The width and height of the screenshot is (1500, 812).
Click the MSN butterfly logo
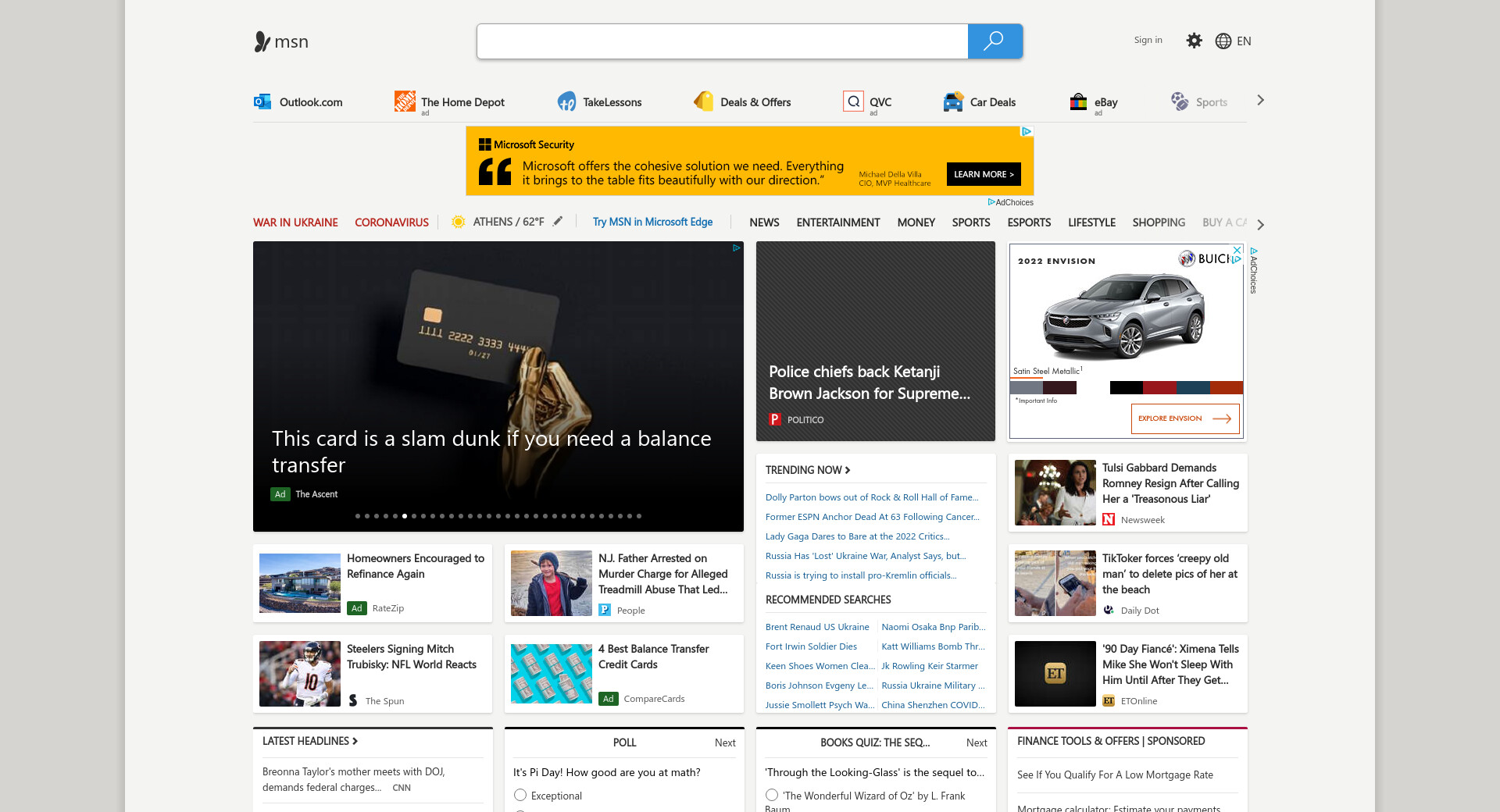262,41
